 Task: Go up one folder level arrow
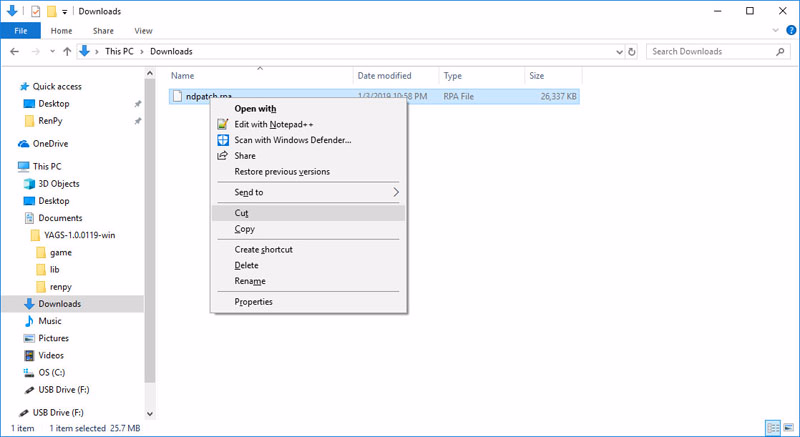tap(66, 51)
